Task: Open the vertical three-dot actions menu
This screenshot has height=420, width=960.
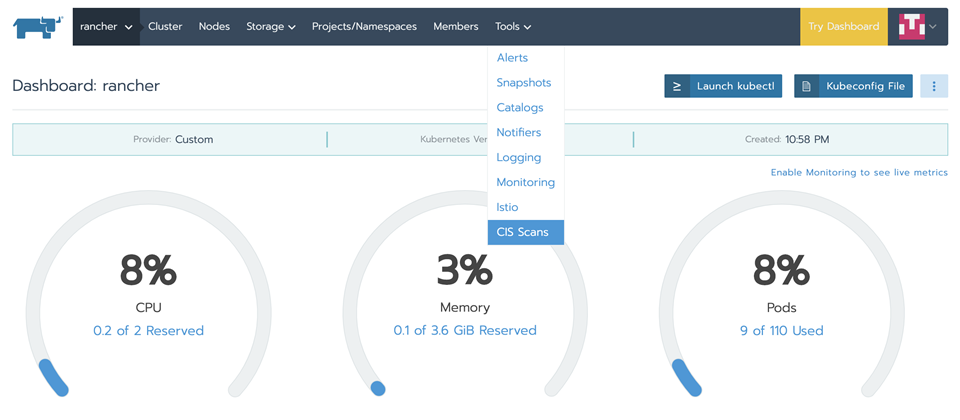Action: 934,86
